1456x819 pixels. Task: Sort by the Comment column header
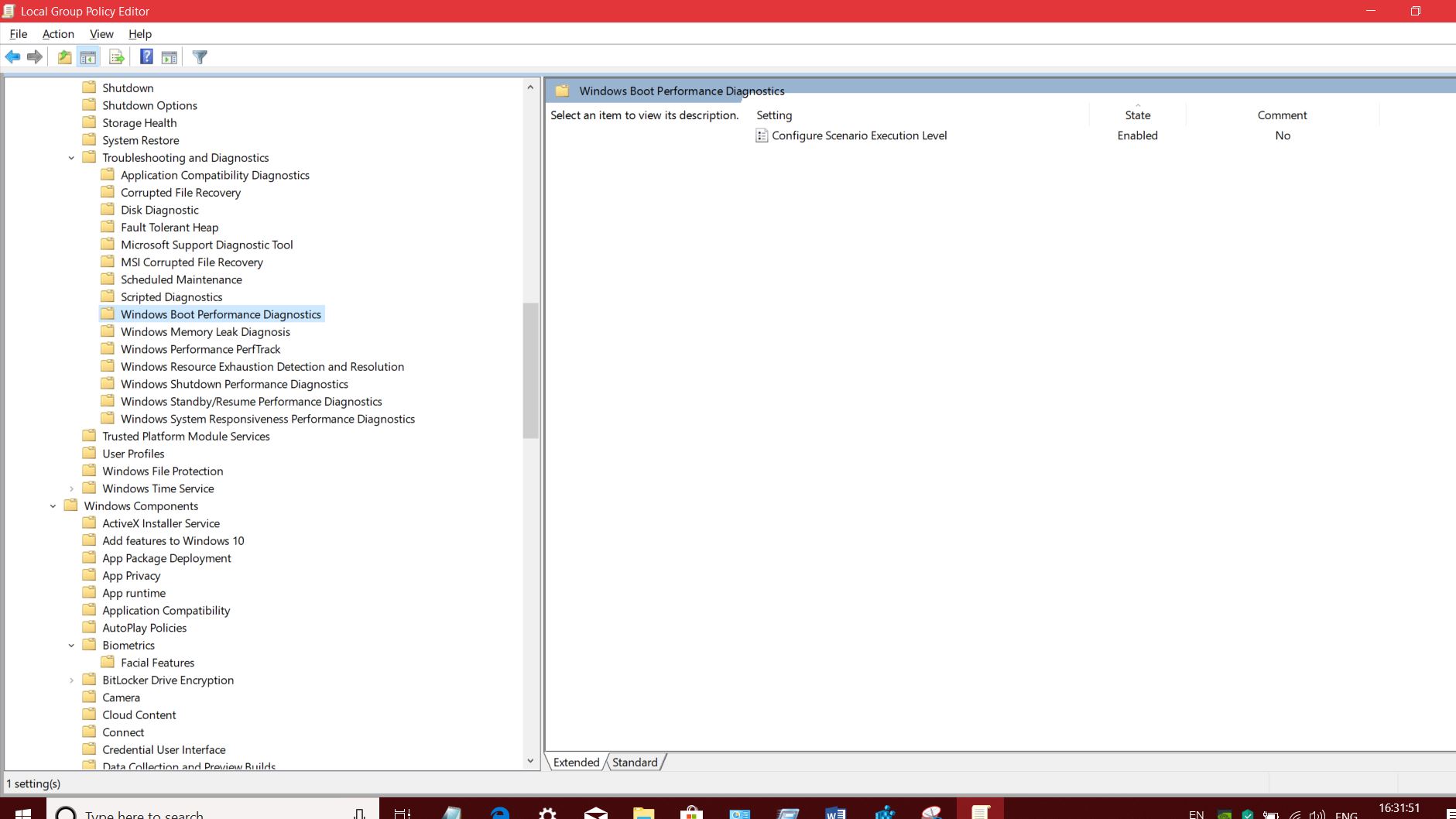(1282, 115)
